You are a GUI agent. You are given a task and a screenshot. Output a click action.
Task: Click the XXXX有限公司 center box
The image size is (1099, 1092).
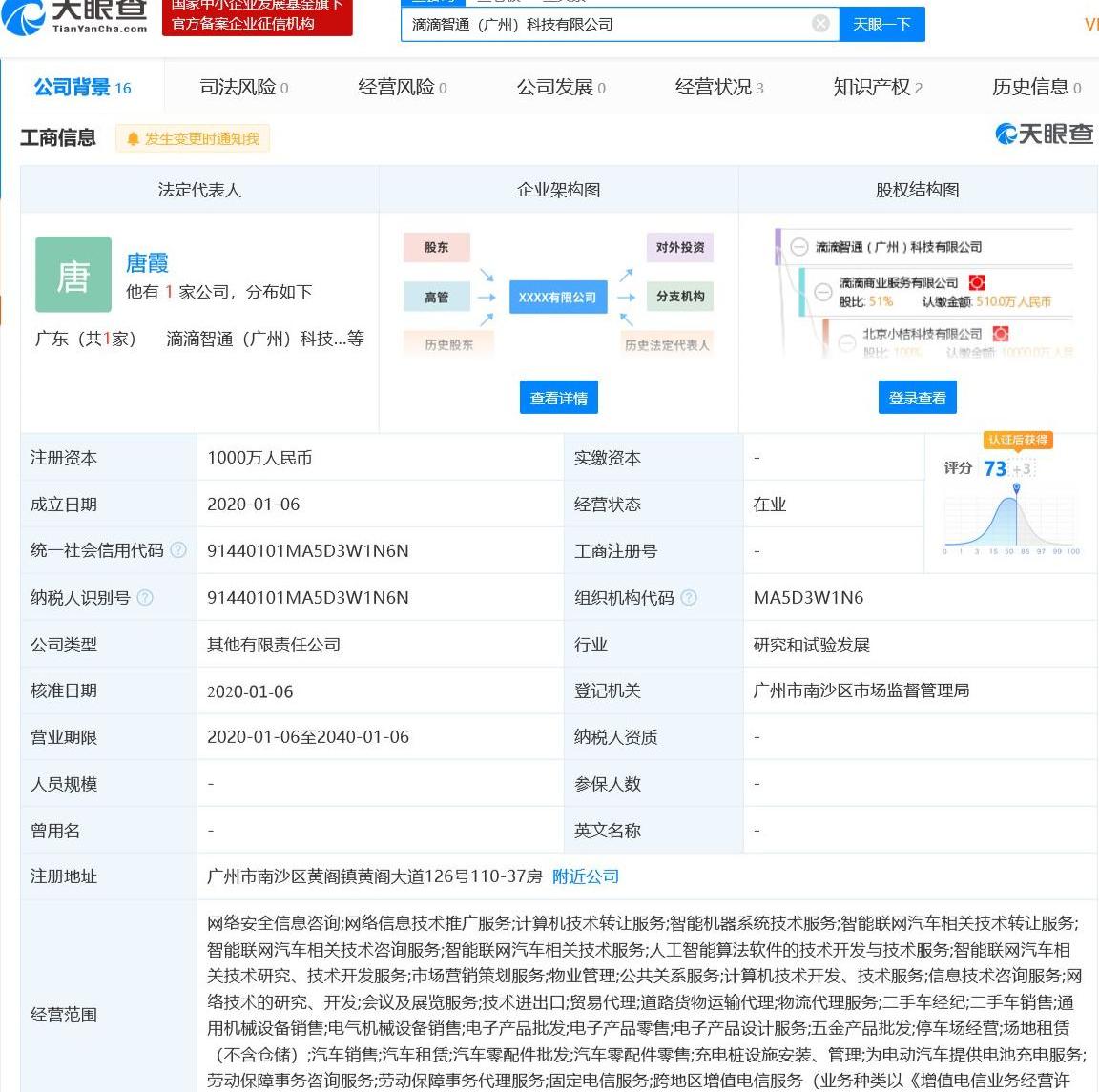point(558,297)
